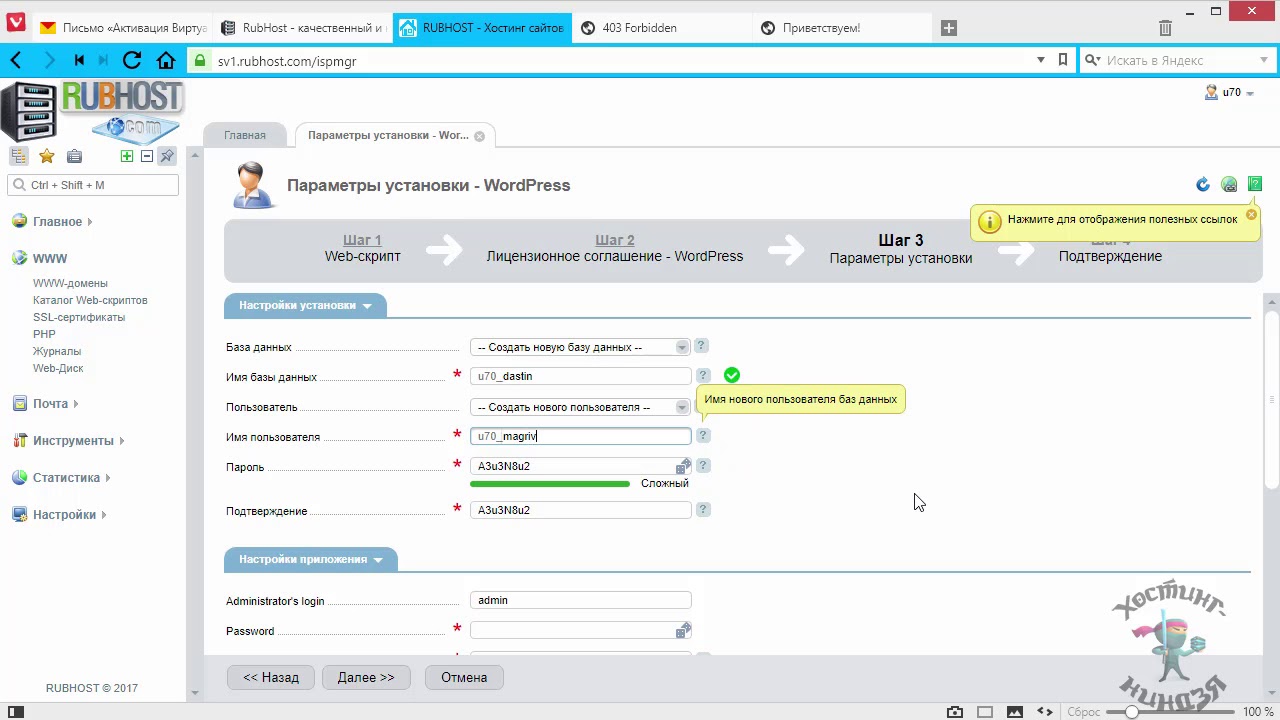Click the screenshot camera icon in status bar

[955, 712]
